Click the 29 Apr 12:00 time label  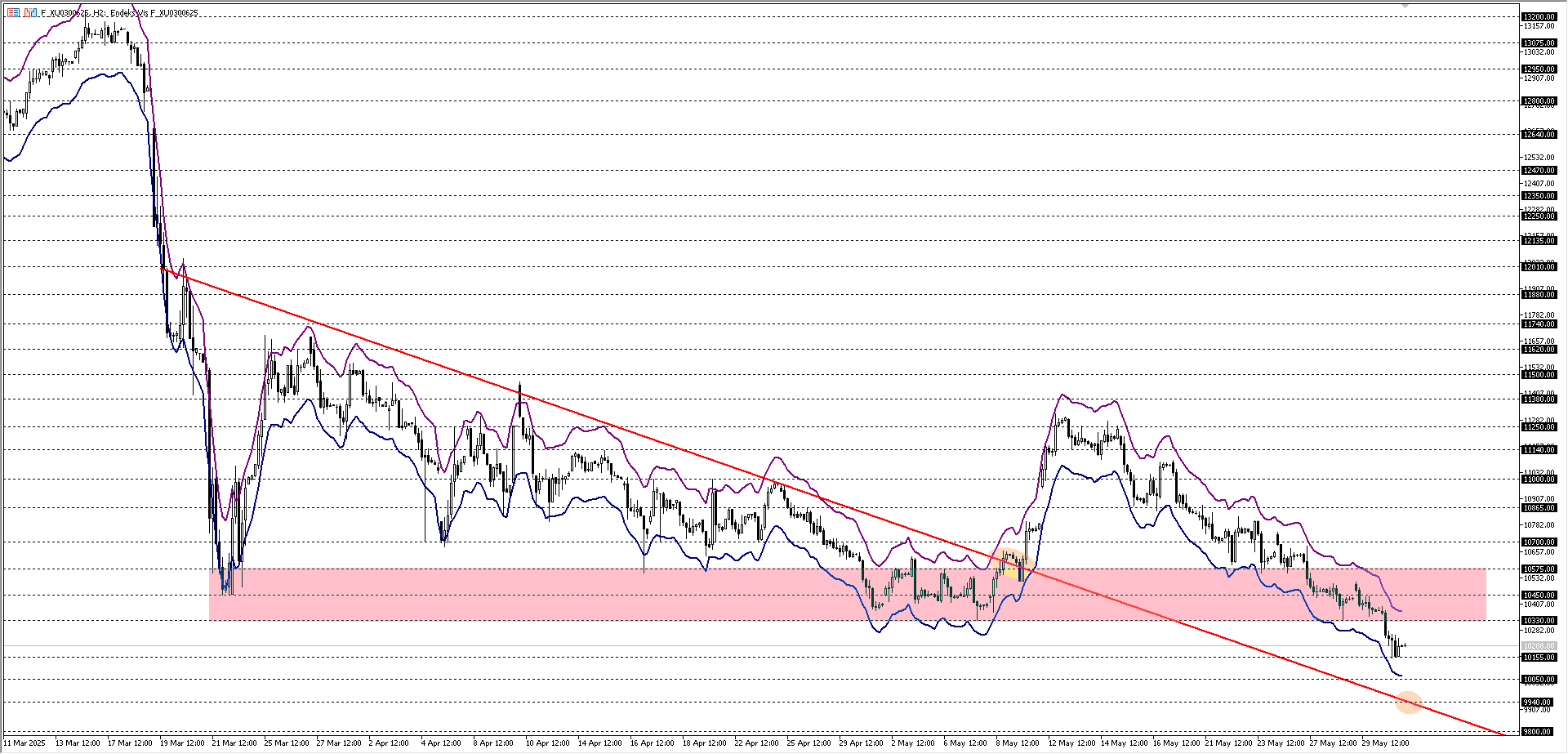coord(862,743)
